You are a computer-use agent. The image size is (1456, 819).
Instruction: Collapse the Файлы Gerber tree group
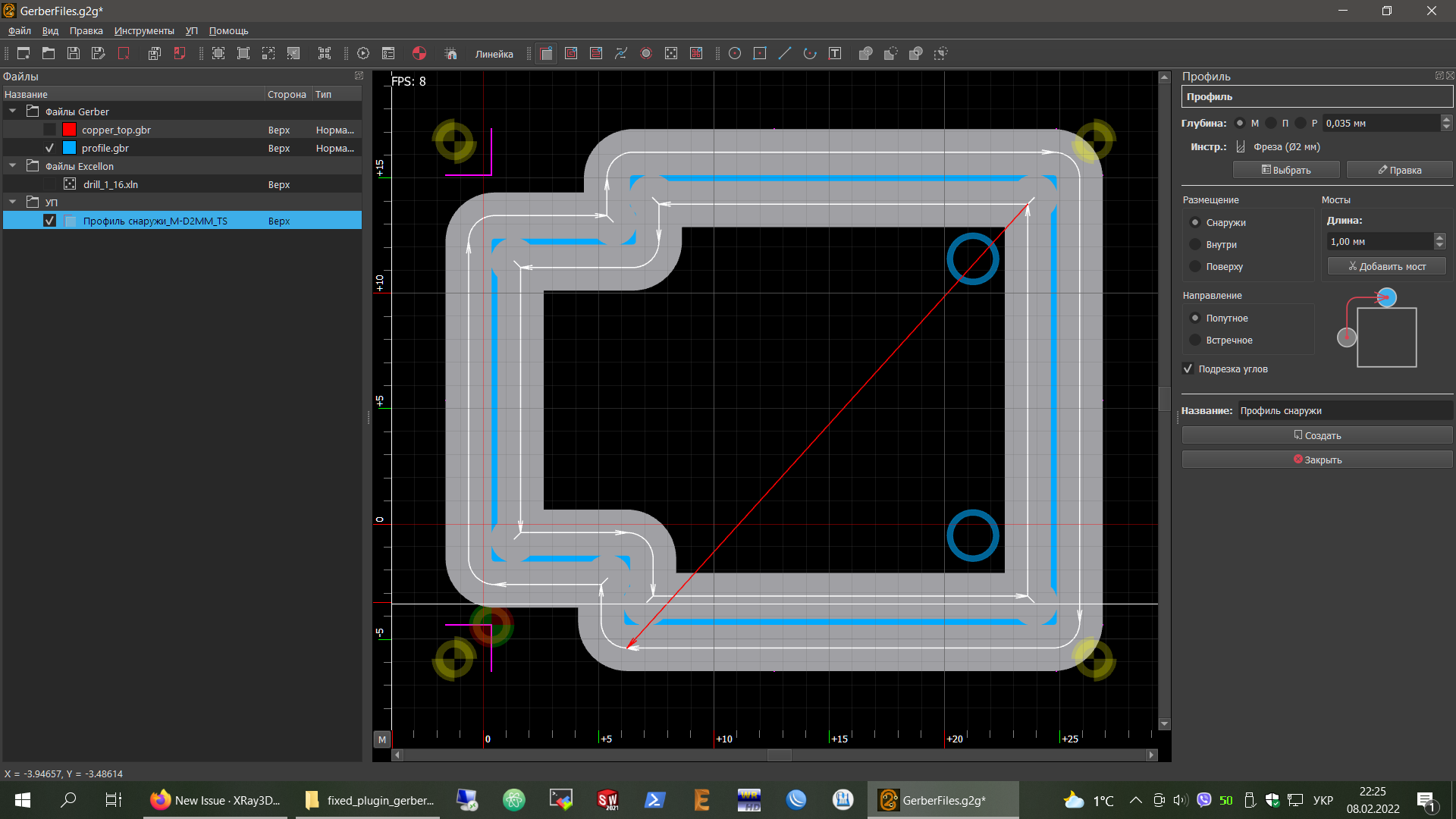(13, 111)
